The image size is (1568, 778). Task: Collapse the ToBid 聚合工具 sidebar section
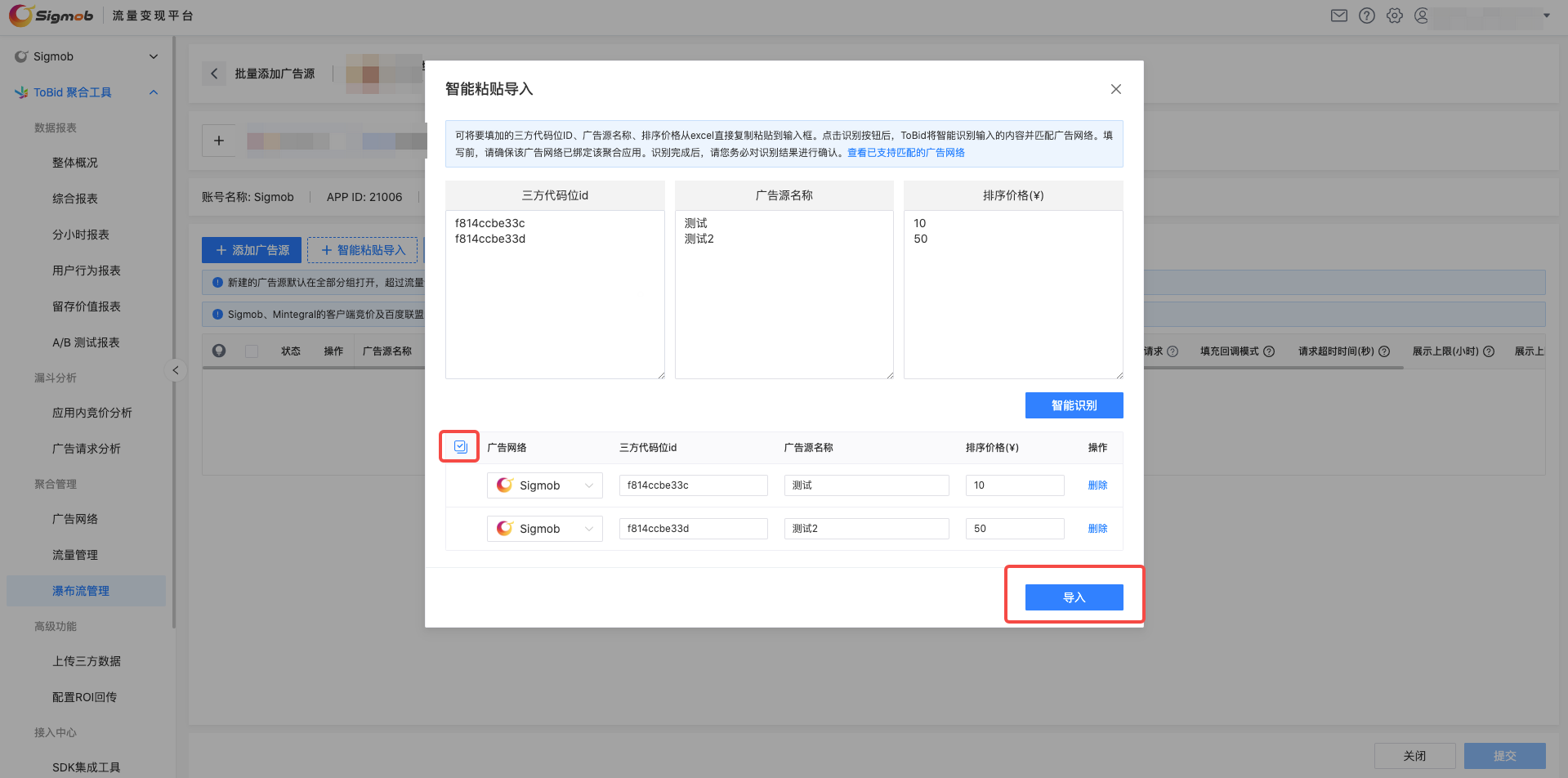point(154,92)
